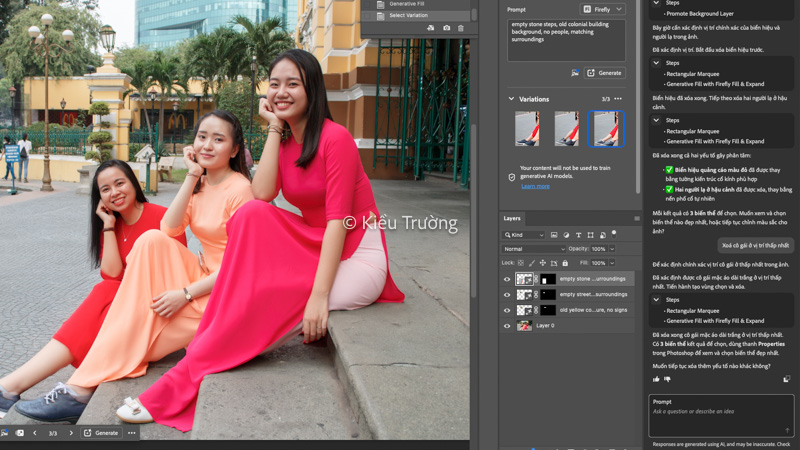Viewport: 800px width, 450px height.
Task: Click the camera snapshot icon in History panel
Action: pos(446,28)
